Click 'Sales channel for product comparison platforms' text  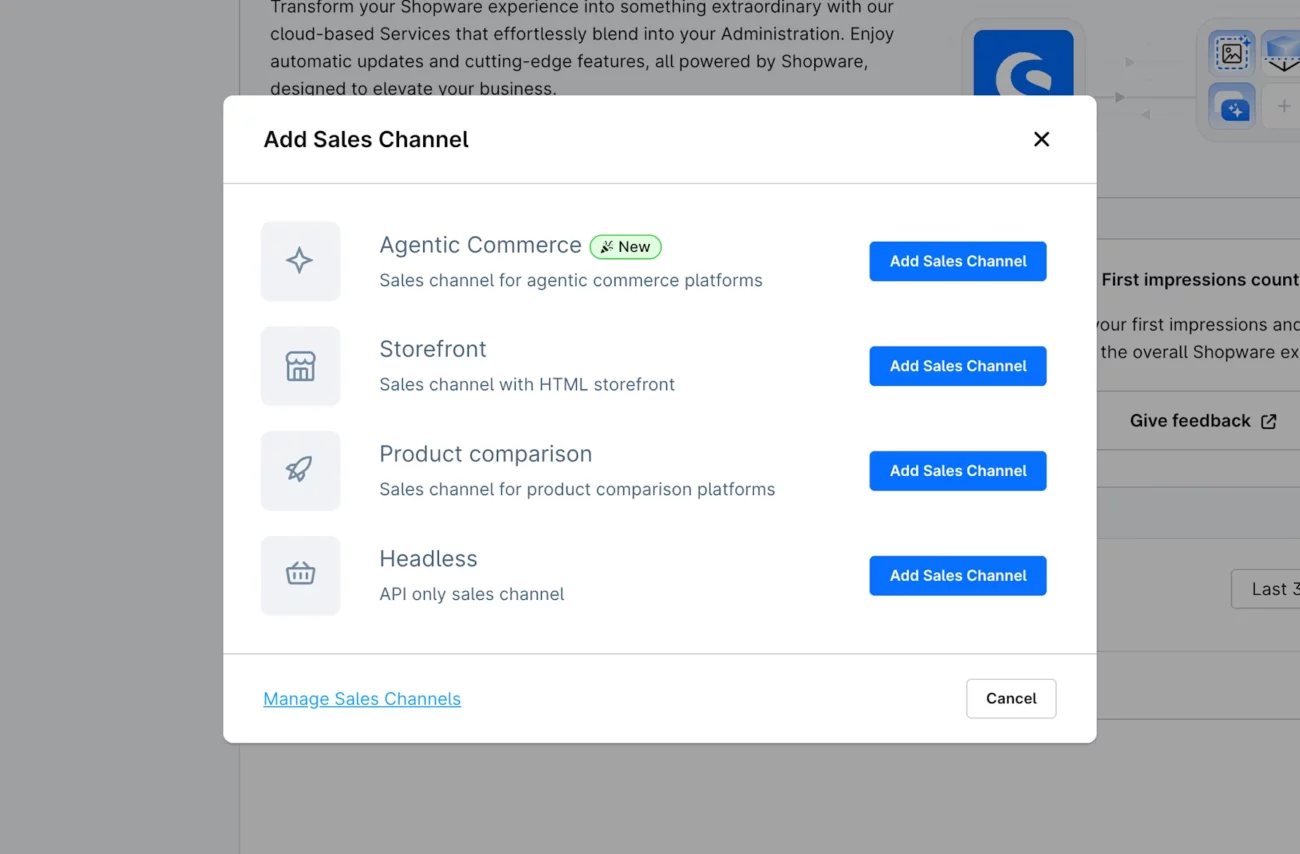click(577, 490)
